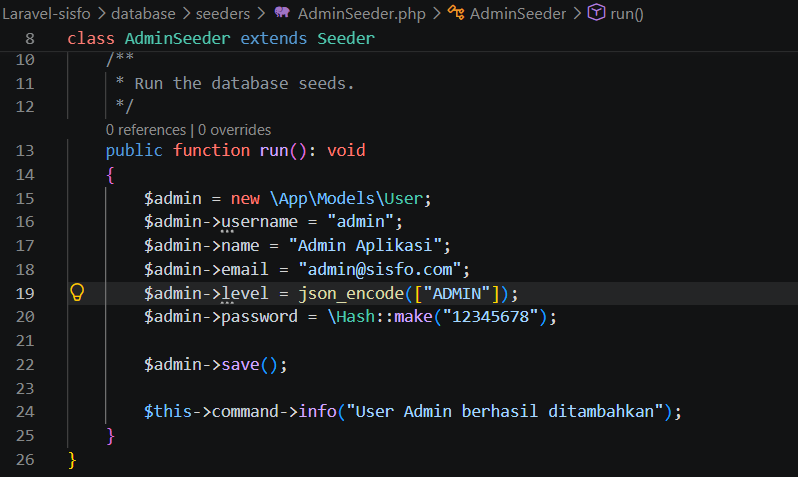Screen dimensions: 798x477
Task: Click the class symbol icon before AdminSeeder
Action: tap(455, 12)
